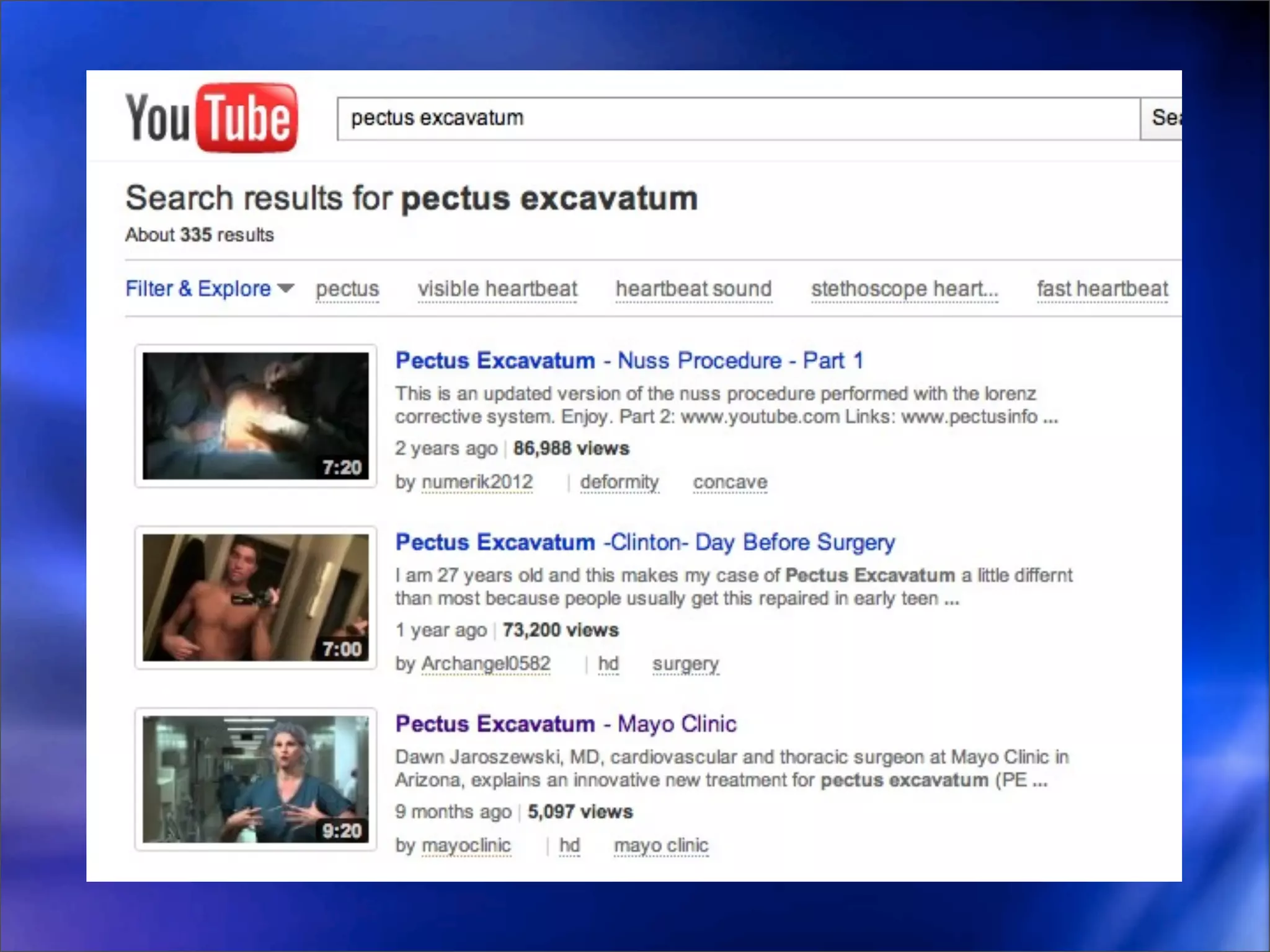Open Clinton Day Before Surgery thumbnail
The width and height of the screenshot is (1270, 952).
coord(255,597)
